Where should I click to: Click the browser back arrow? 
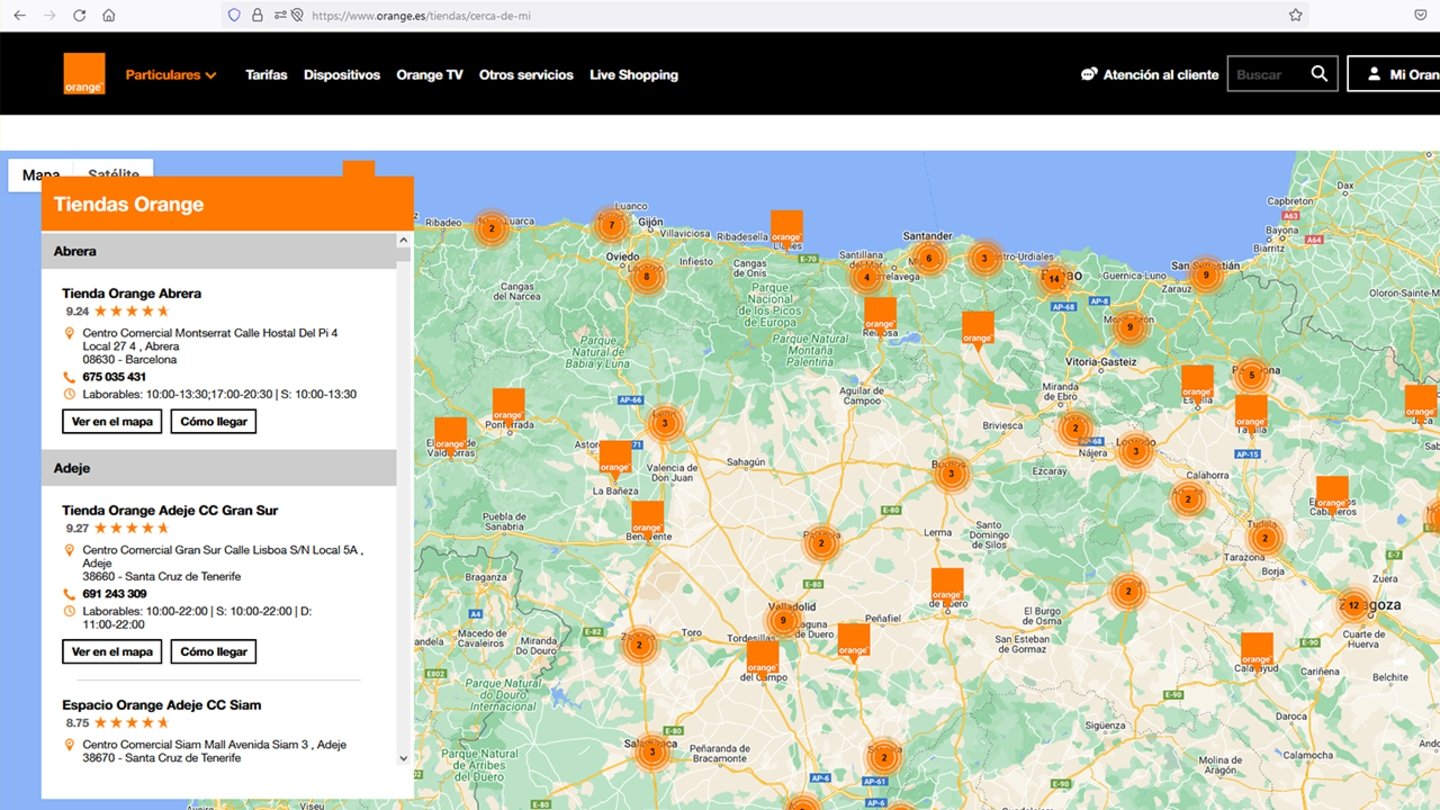coord(20,15)
